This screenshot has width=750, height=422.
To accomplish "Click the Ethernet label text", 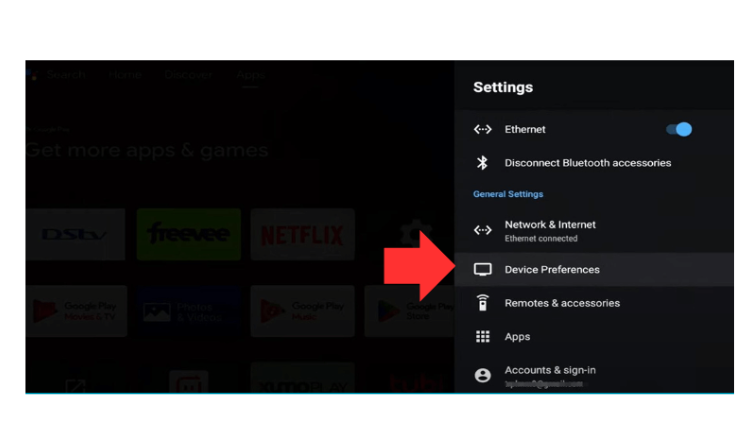I will click(x=525, y=129).
